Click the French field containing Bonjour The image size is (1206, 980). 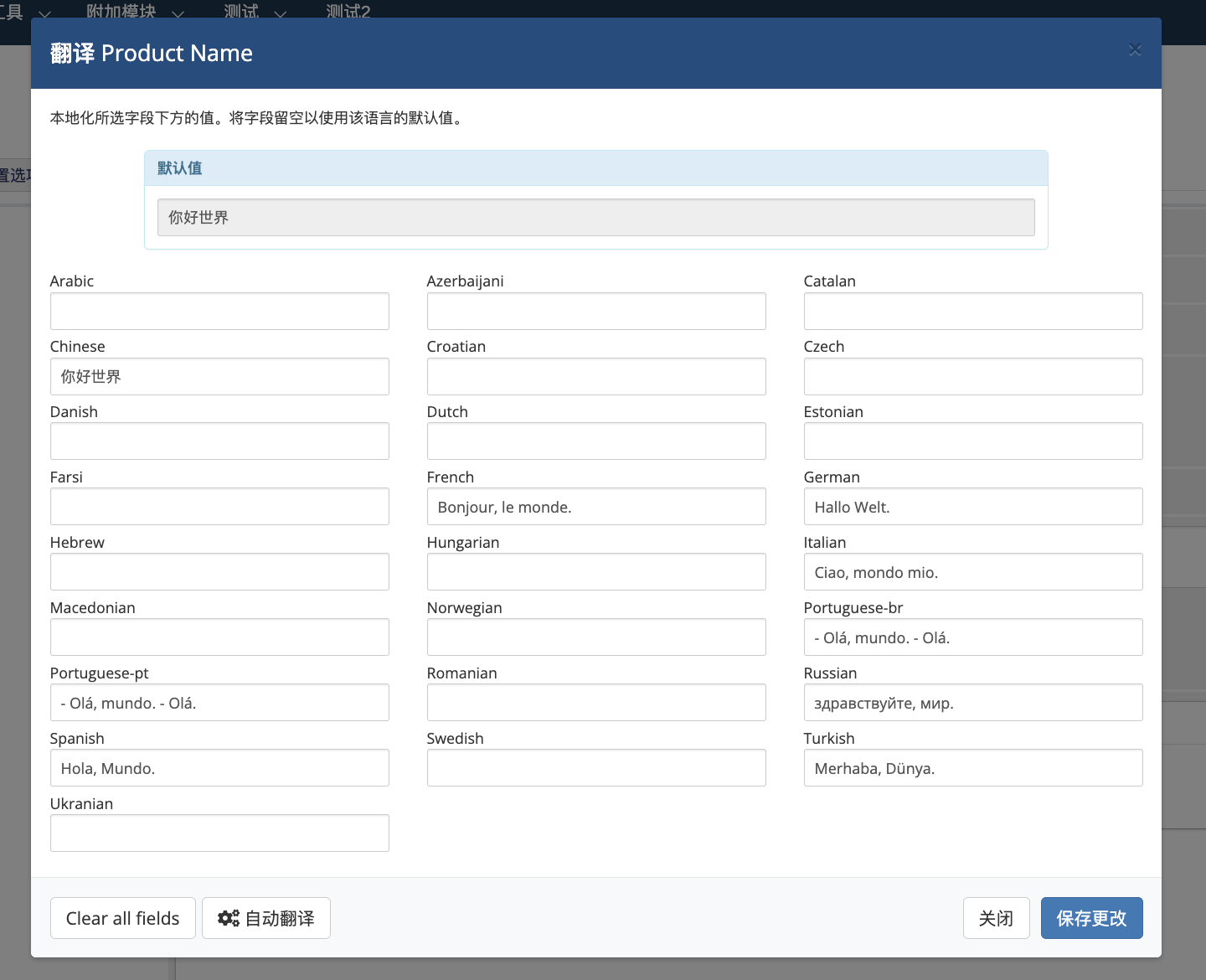tap(596, 507)
